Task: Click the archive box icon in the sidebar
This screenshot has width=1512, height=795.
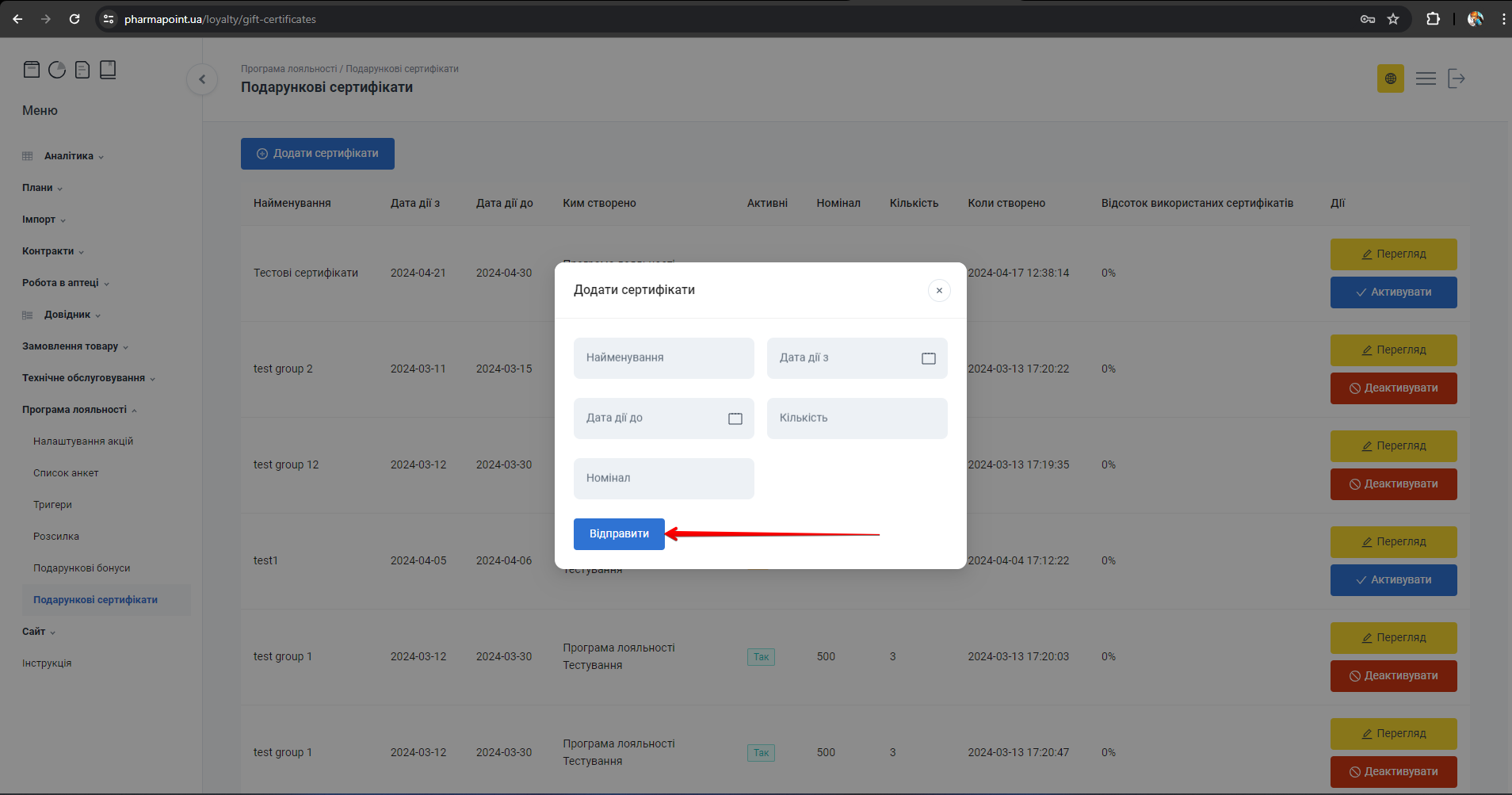Action: tap(32, 70)
